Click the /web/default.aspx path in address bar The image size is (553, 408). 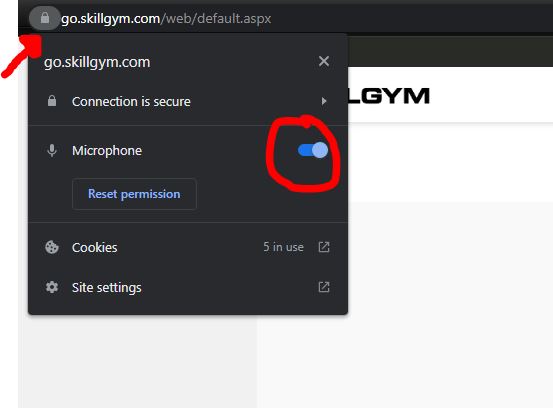(216, 18)
